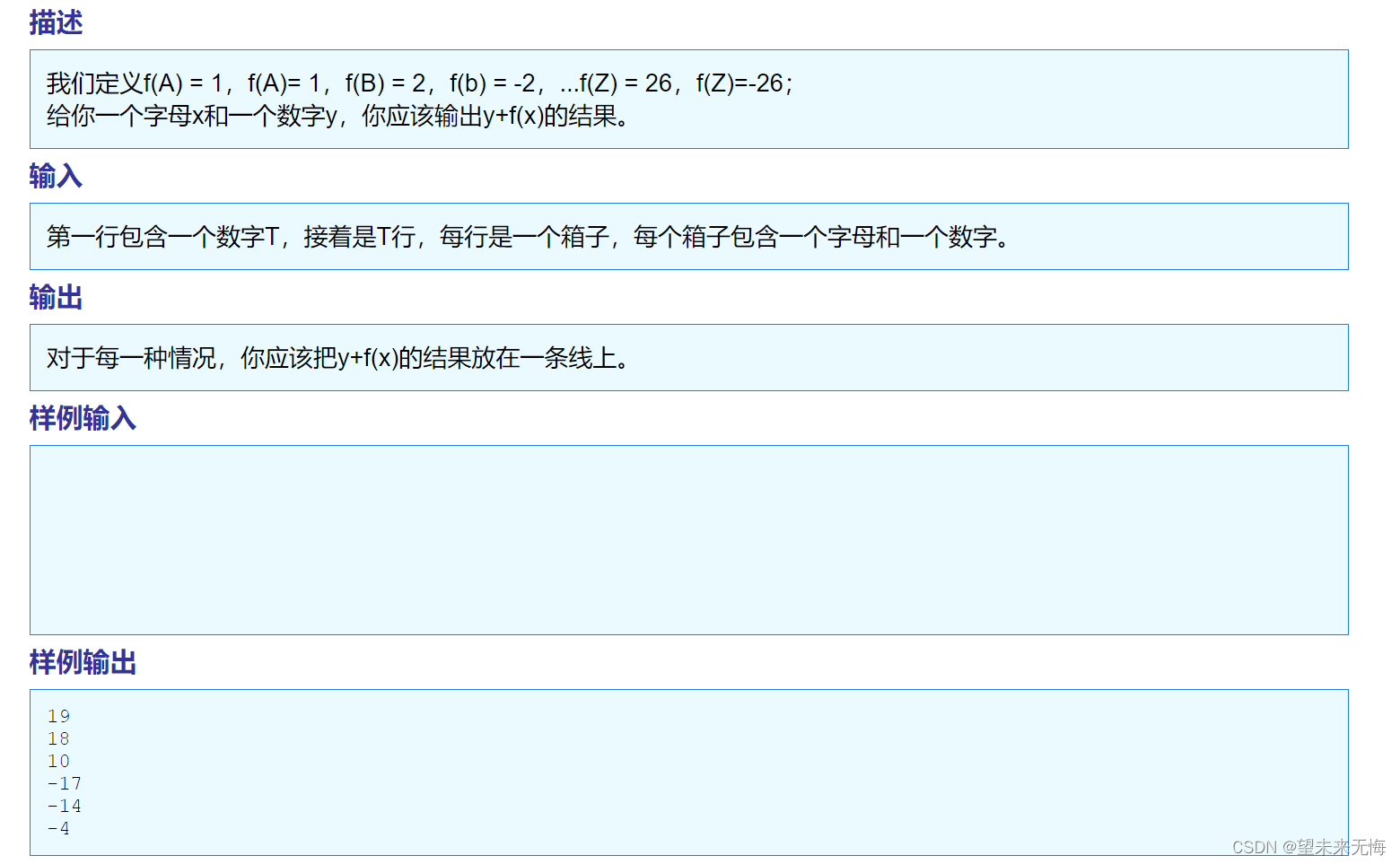The height and width of the screenshot is (864, 1400).
Task: Click the output format description panel
Action: click(x=689, y=357)
